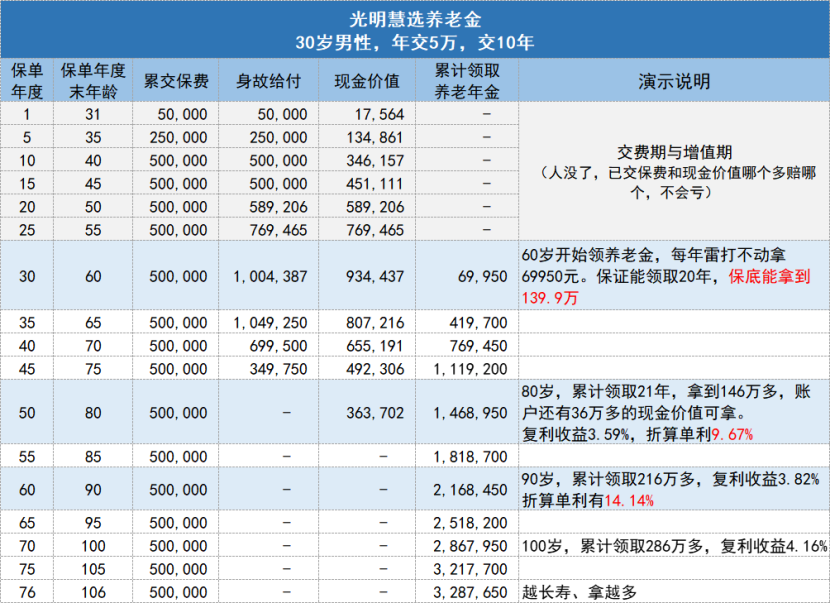Click the cash value "655,191"
This screenshot has width=831, height=603.
tap(375, 345)
